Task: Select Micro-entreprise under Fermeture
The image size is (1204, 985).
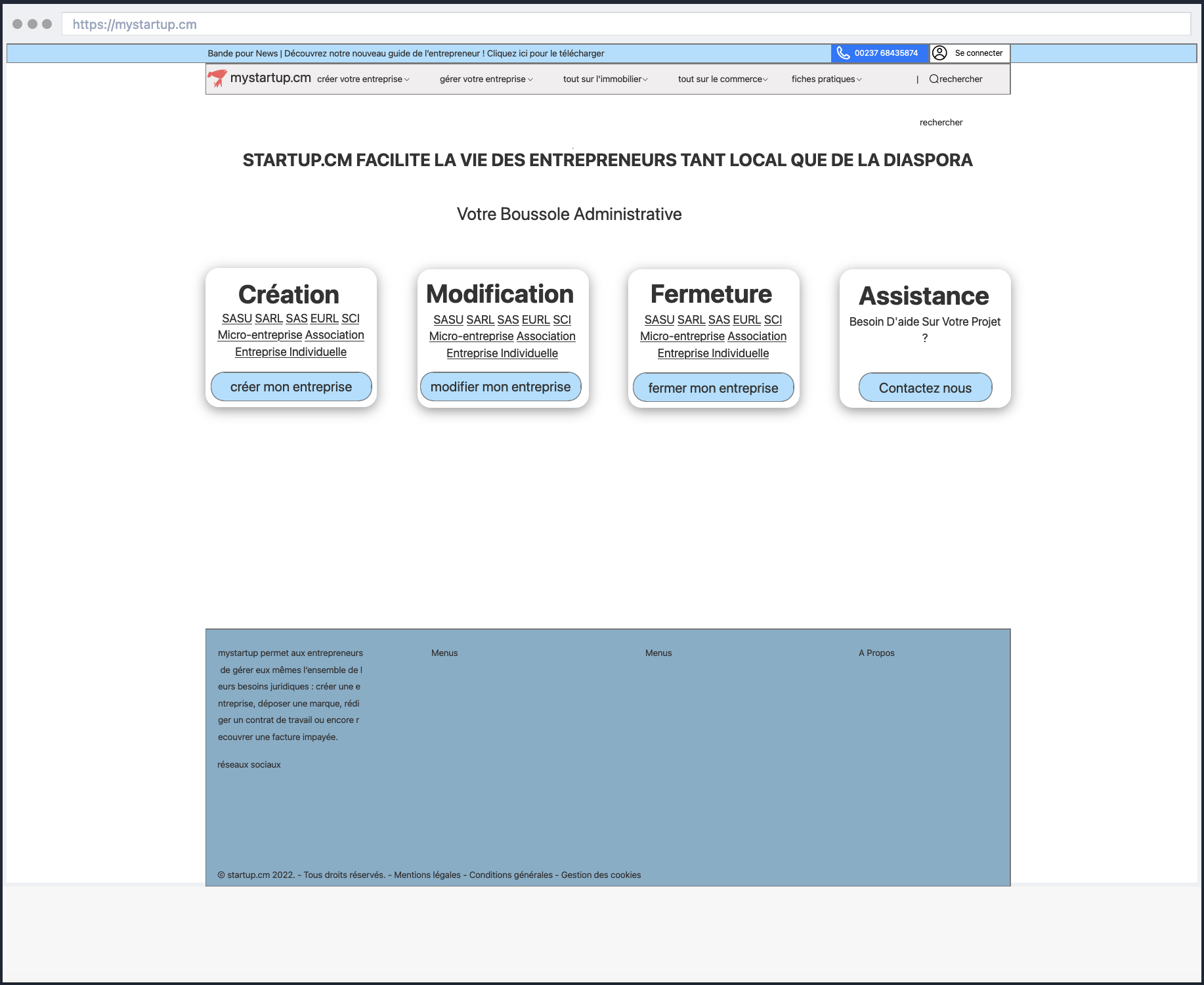Action: [x=681, y=336]
